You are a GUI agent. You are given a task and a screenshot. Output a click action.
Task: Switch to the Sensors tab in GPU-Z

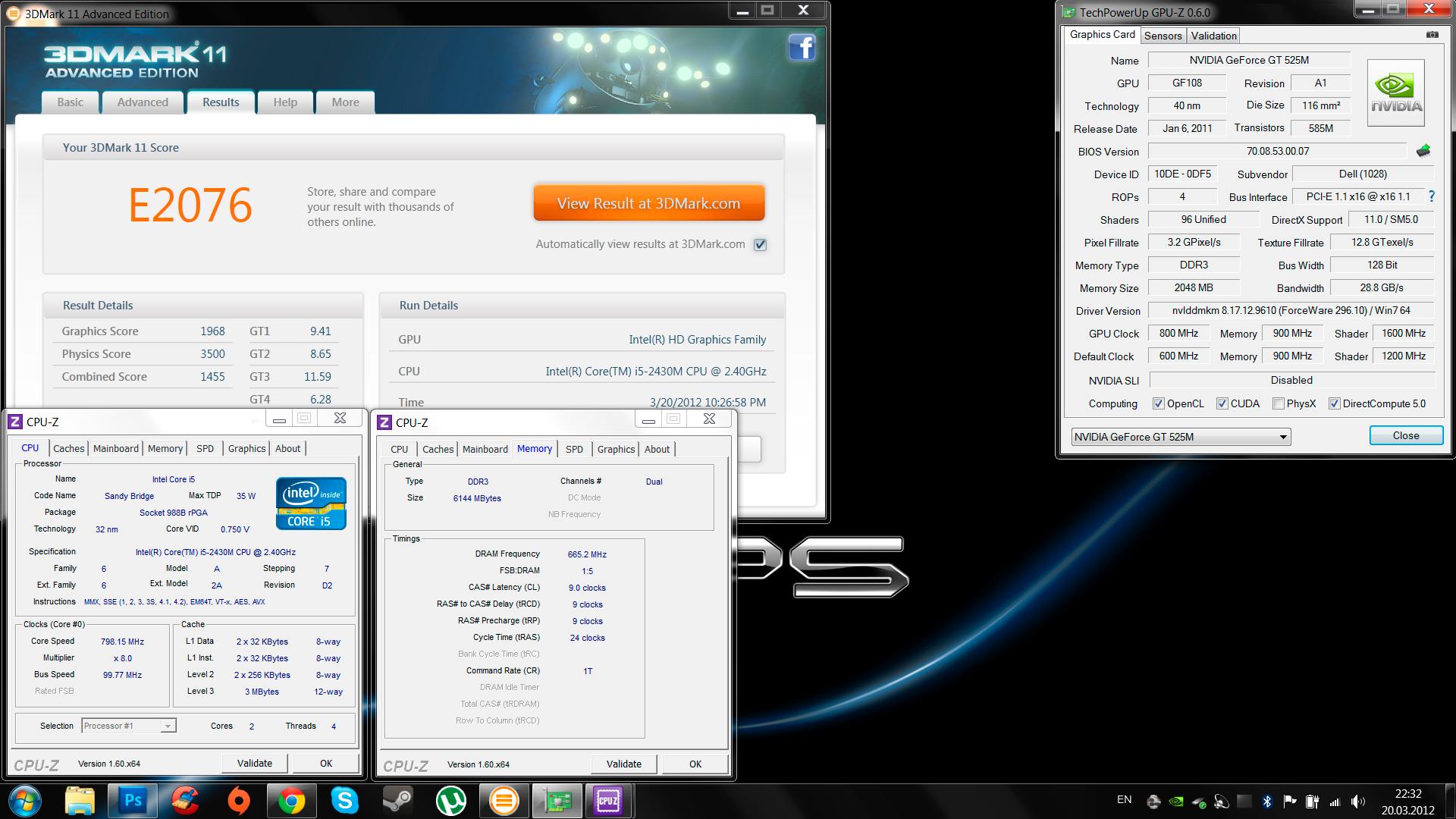(x=1163, y=36)
